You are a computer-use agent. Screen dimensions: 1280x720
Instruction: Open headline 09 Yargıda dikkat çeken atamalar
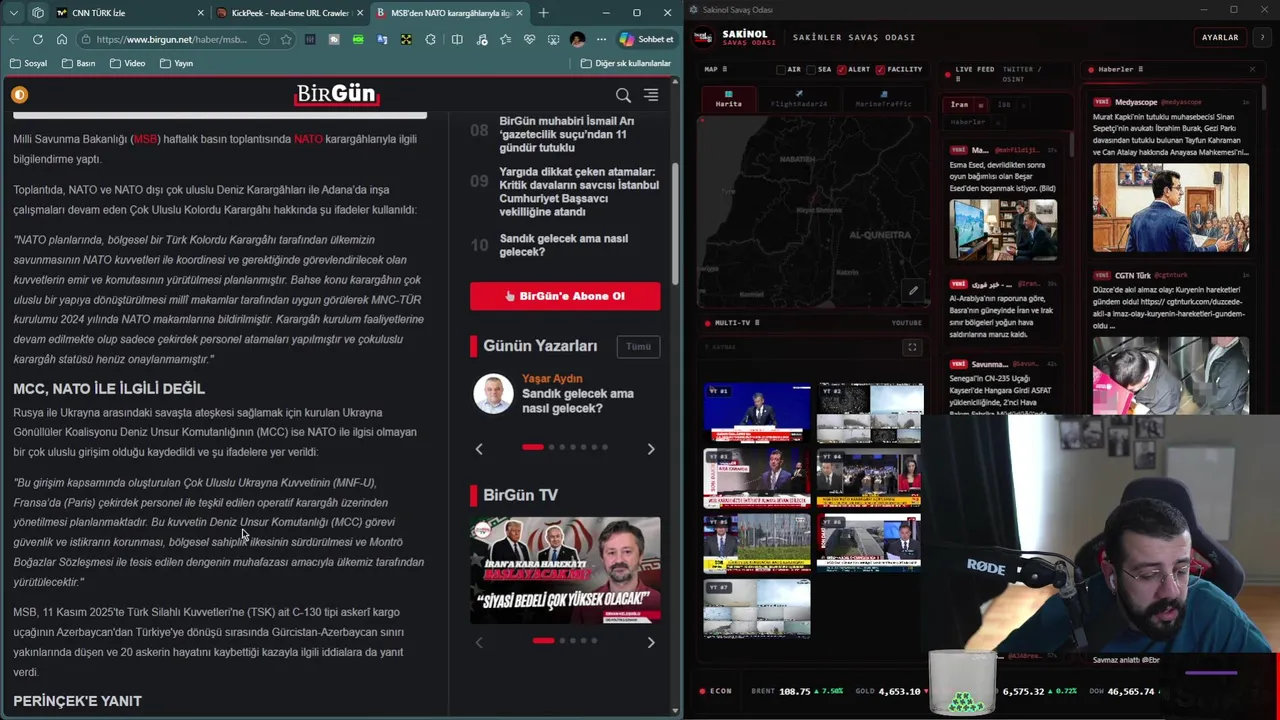click(x=579, y=191)
